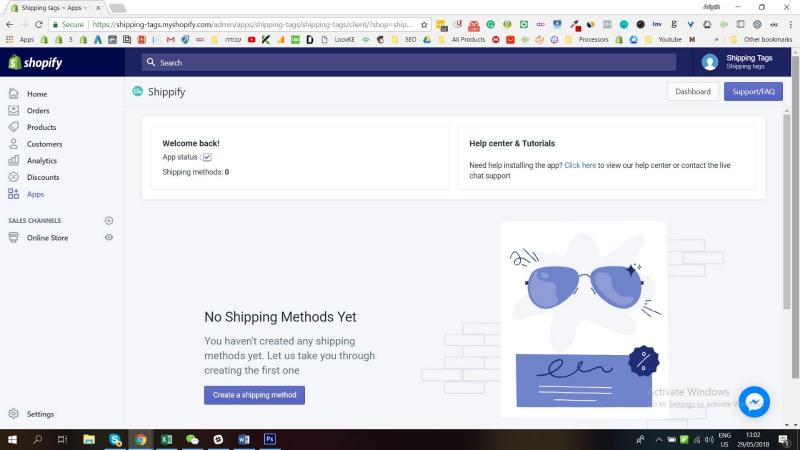Open the YouTube red bookmark icon
The image size is (800, 450).
(252, 39)
